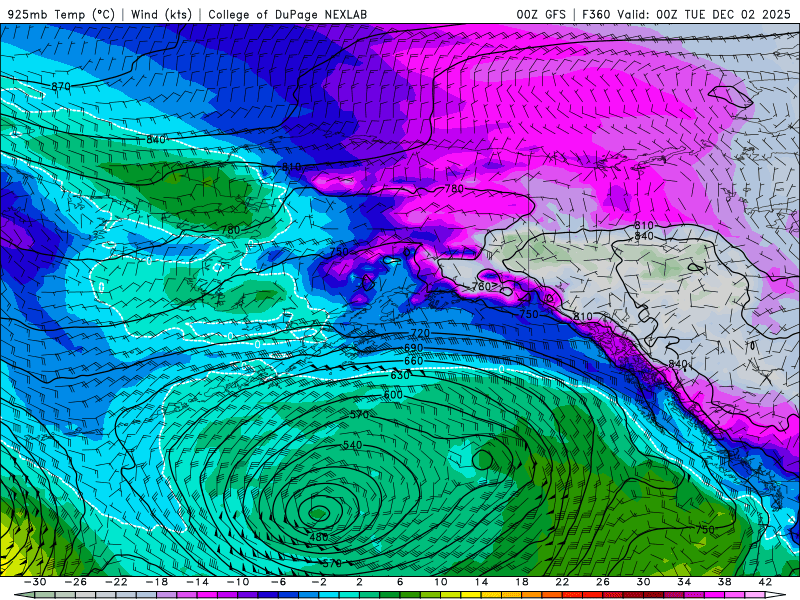The height and width of the screenshot is (600, 800).
Task: Select the 22 colorbar tick label
Action: pos(562,582)
